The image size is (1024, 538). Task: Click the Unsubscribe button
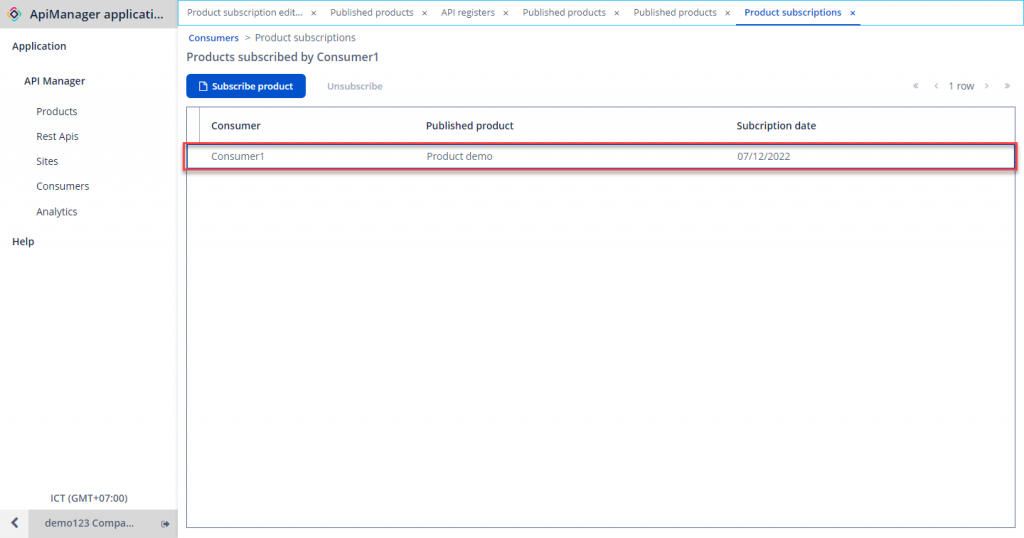354,86
